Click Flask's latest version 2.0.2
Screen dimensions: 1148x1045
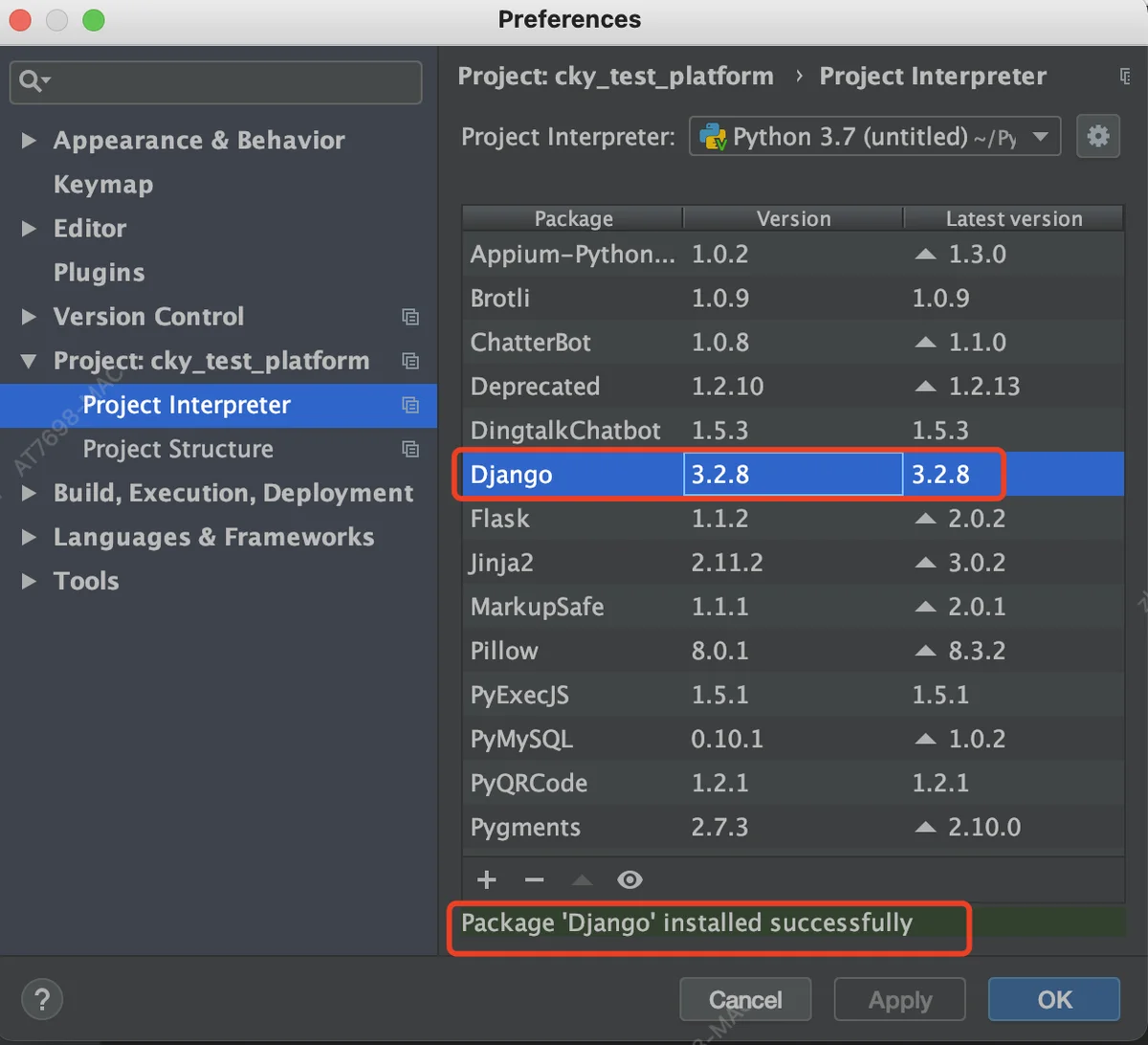pos(977,519)
